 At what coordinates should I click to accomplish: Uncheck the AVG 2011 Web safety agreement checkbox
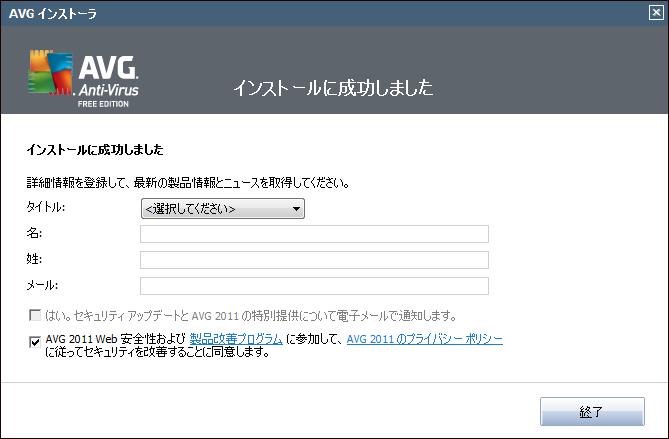35,341
